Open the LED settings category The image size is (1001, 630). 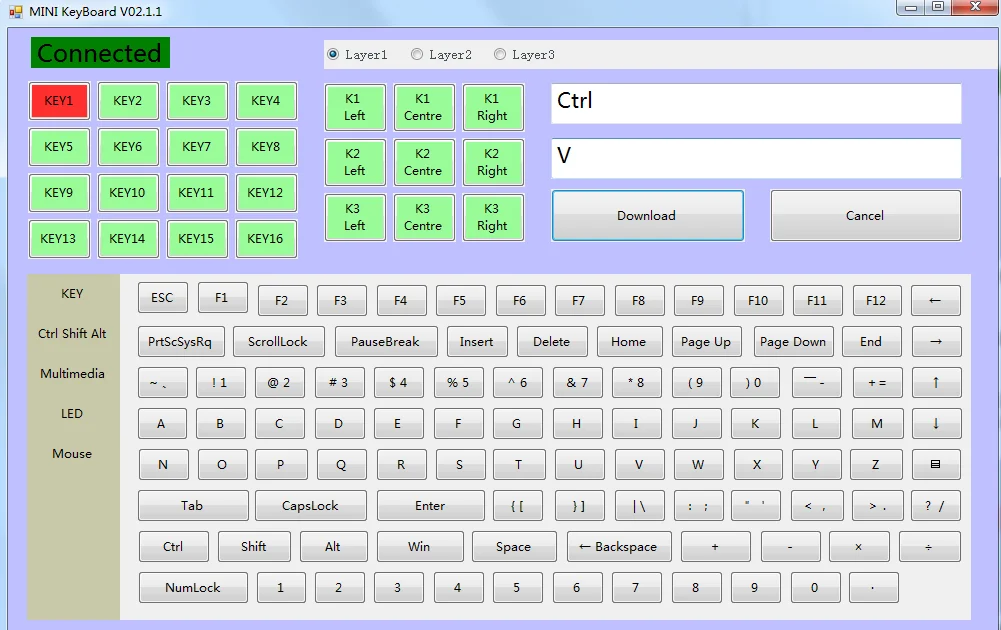72,414
